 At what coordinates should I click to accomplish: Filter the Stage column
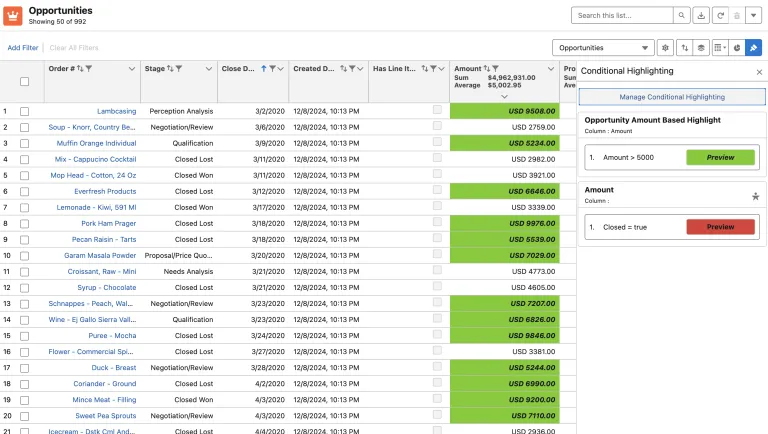179,69
